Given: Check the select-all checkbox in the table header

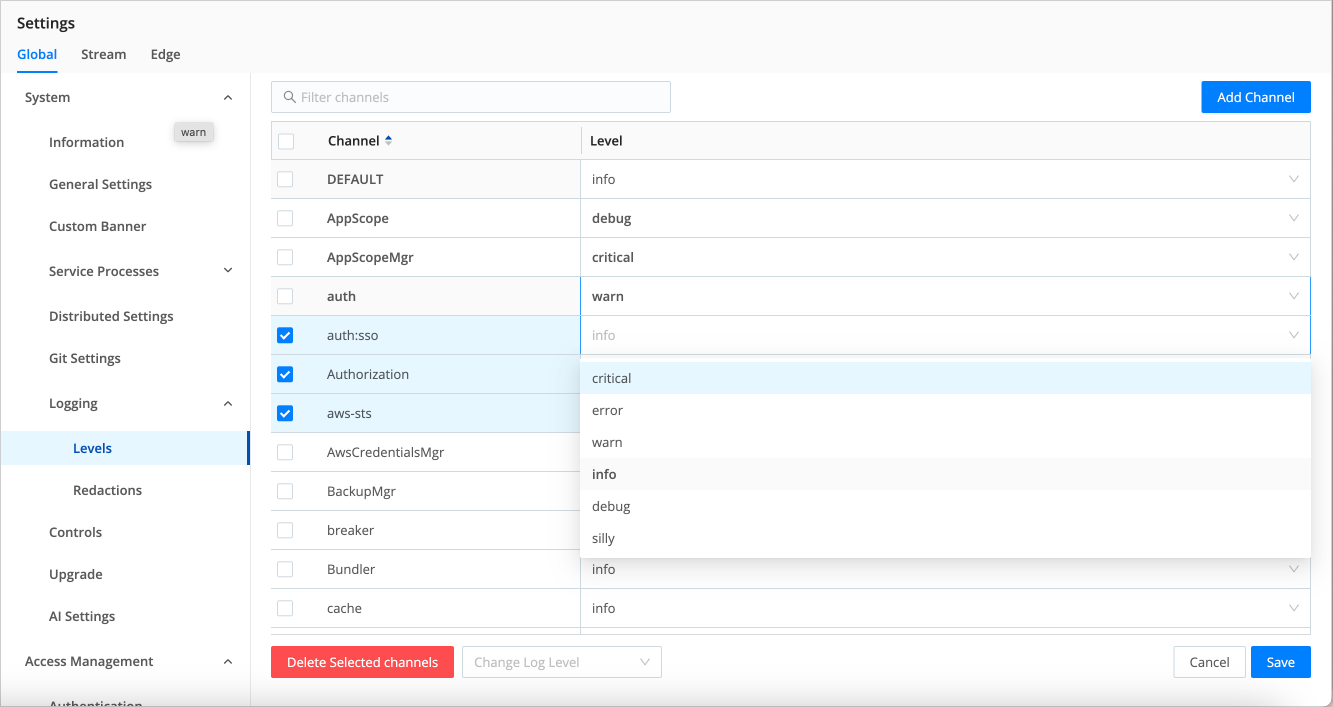Looking at the screenshot, I should (x=286, y=140).
